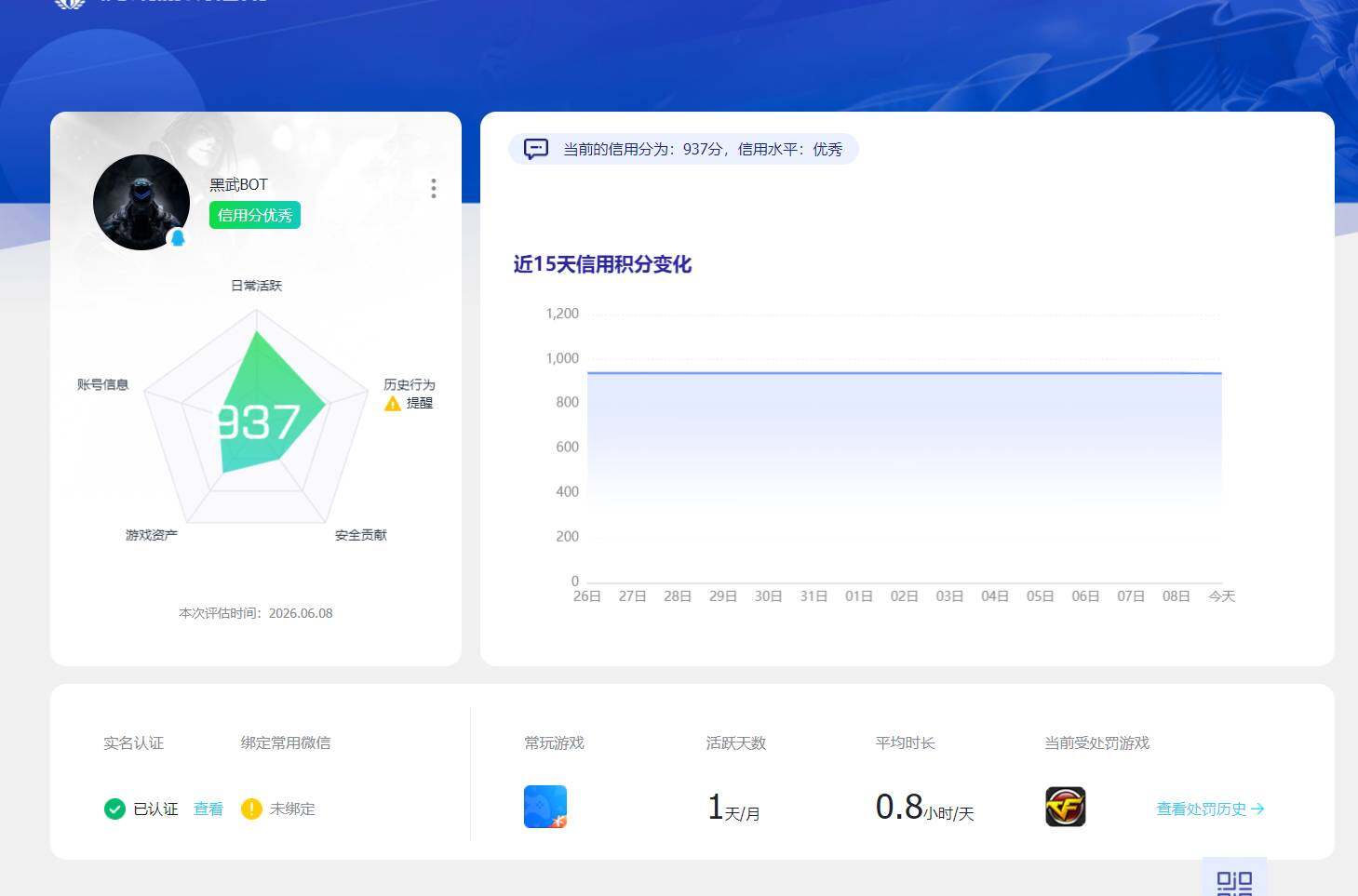Viewport: 1358px width, 896px height.
Task: Click the 平均时长 label
Action: pos(905,742)
